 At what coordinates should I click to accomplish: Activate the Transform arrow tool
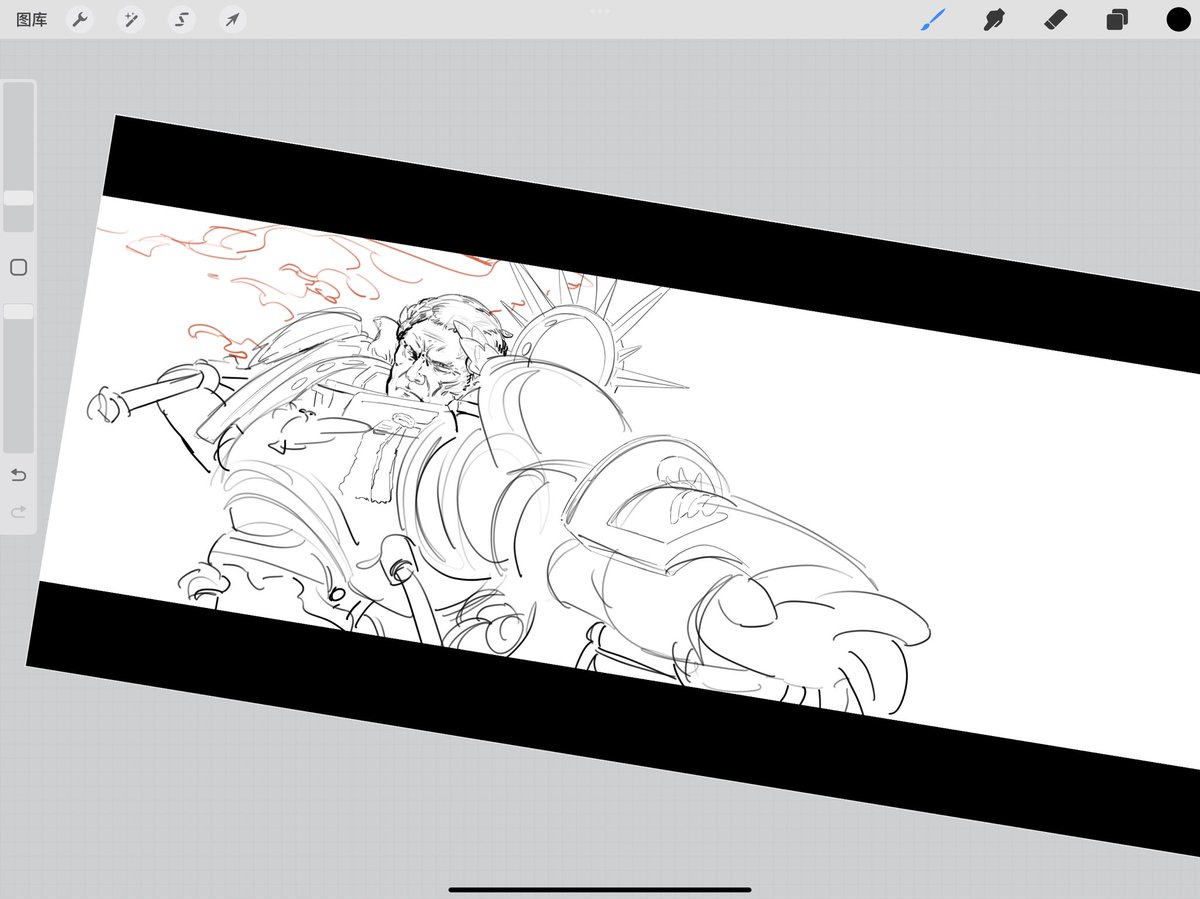pyautogui.click(x=233, y=19)
